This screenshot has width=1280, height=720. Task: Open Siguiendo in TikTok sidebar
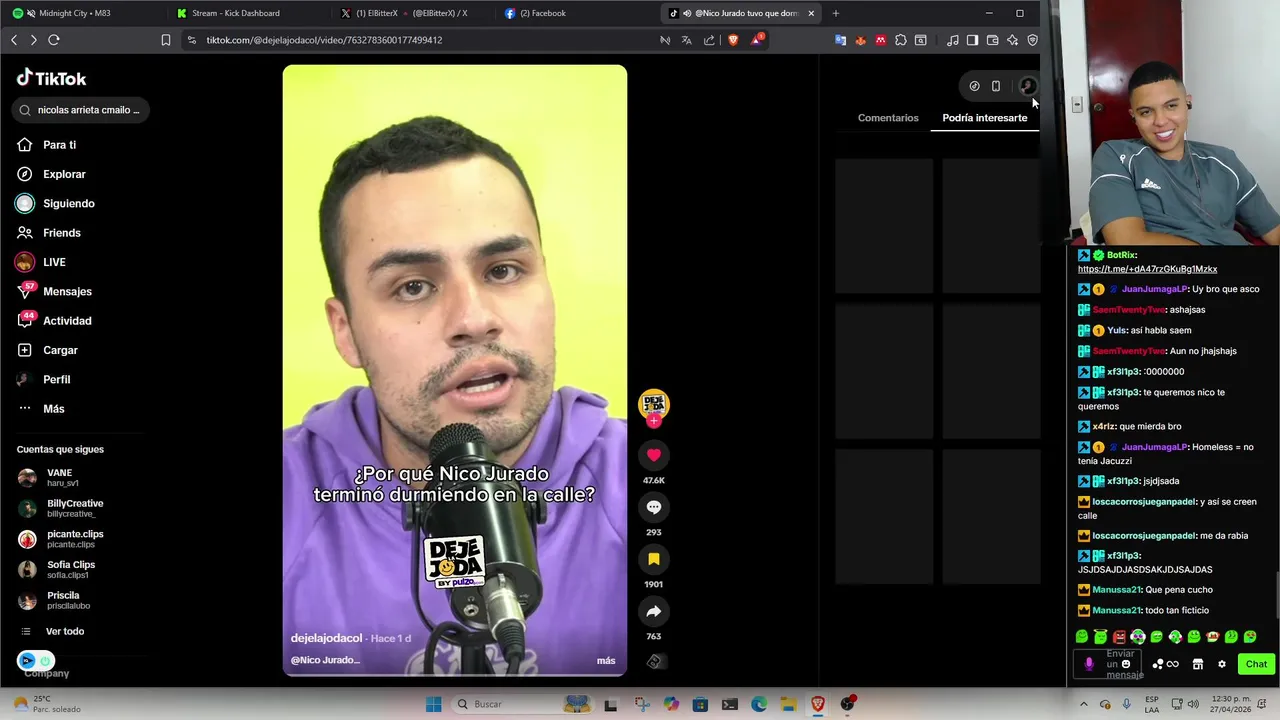(68, 203)
